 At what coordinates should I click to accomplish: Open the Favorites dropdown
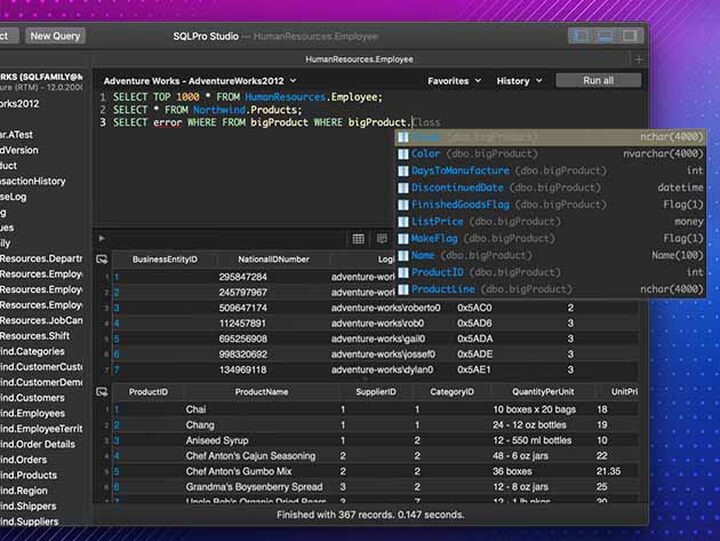pyautogui.click(x=454, y=81)
